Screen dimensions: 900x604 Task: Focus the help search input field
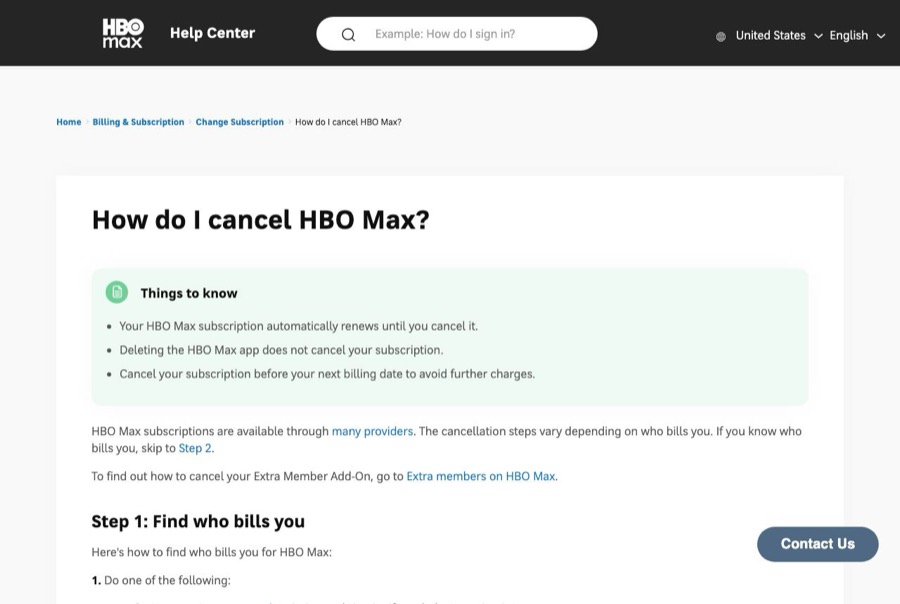click(x=457, y=34)
